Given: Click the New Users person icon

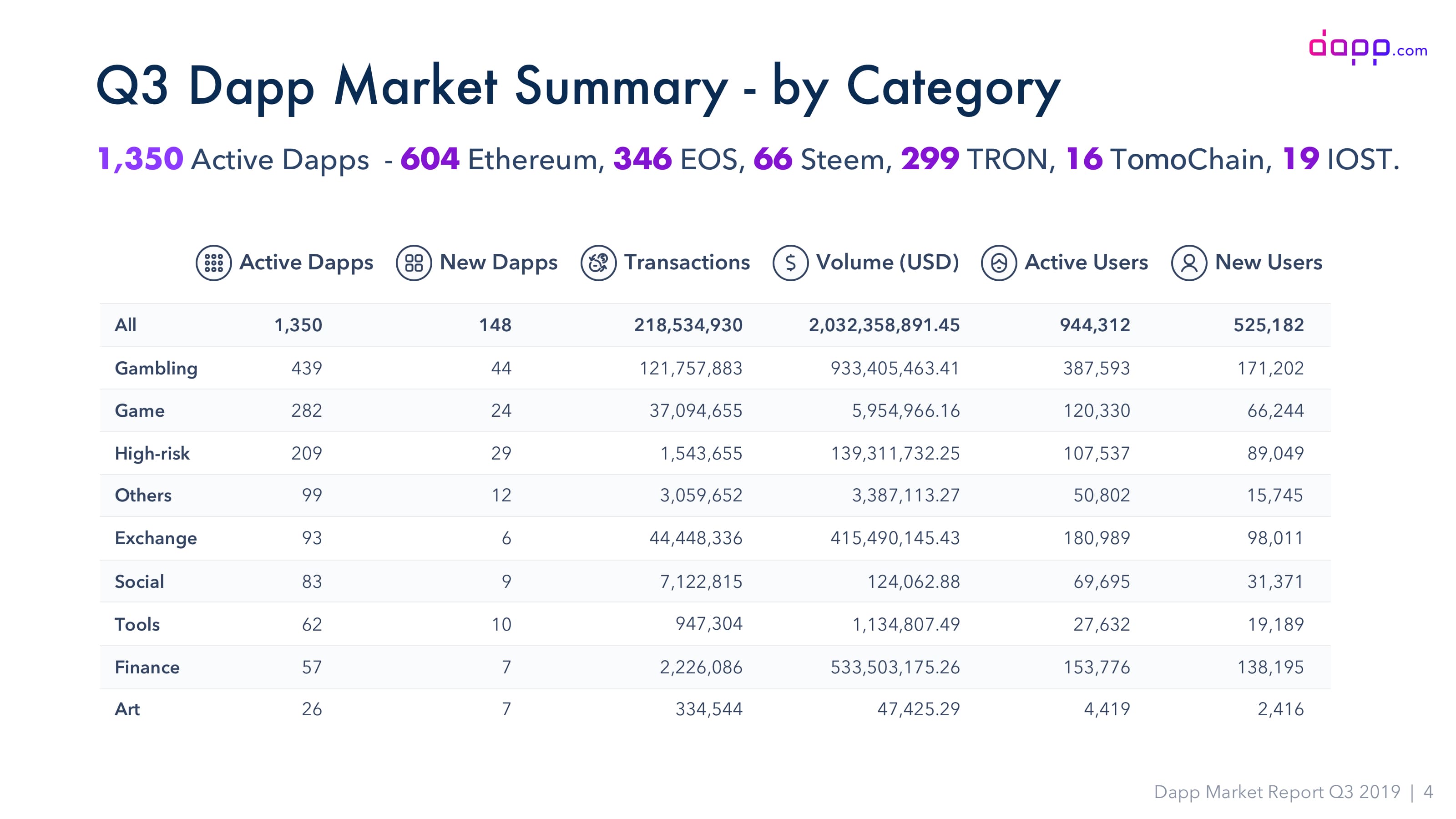Looking at the screenshot, I should point(1189,263).
